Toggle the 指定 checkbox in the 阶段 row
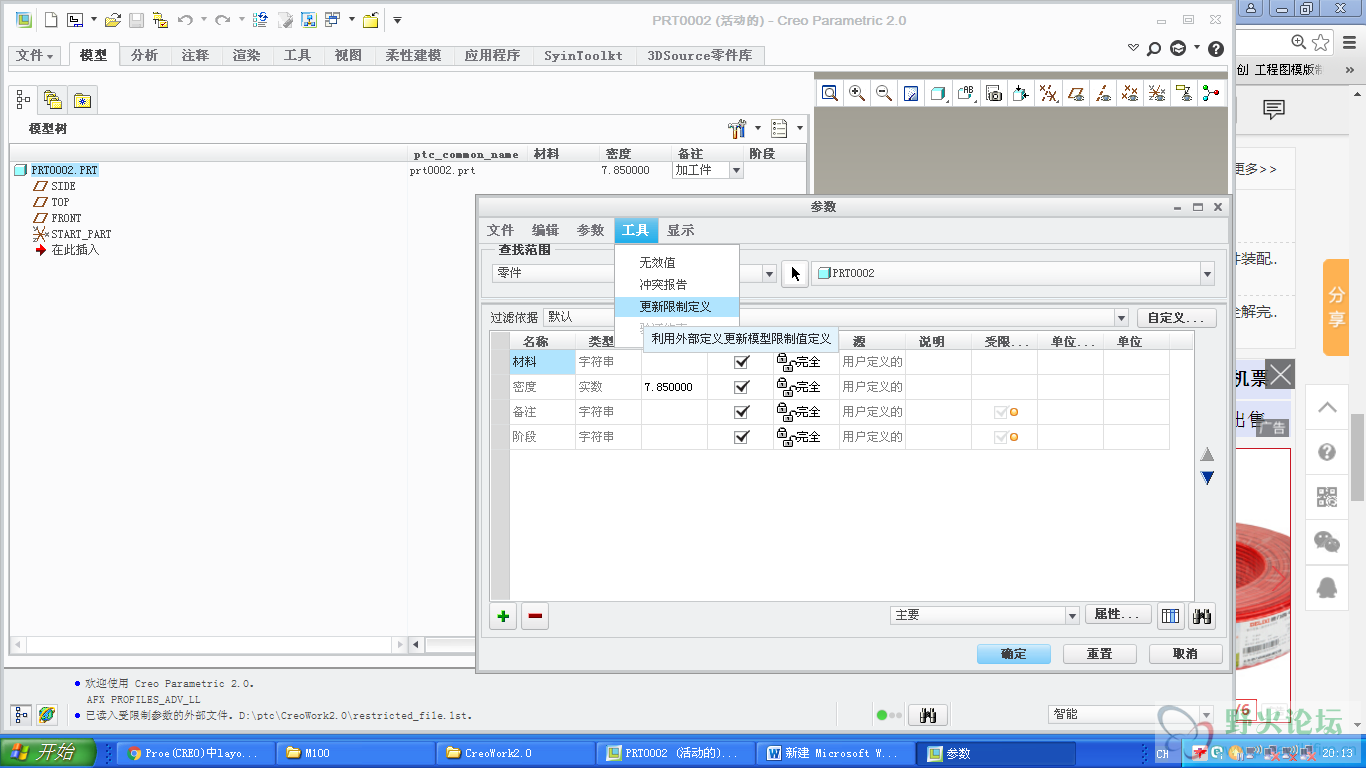 click(x=741, y=437)
